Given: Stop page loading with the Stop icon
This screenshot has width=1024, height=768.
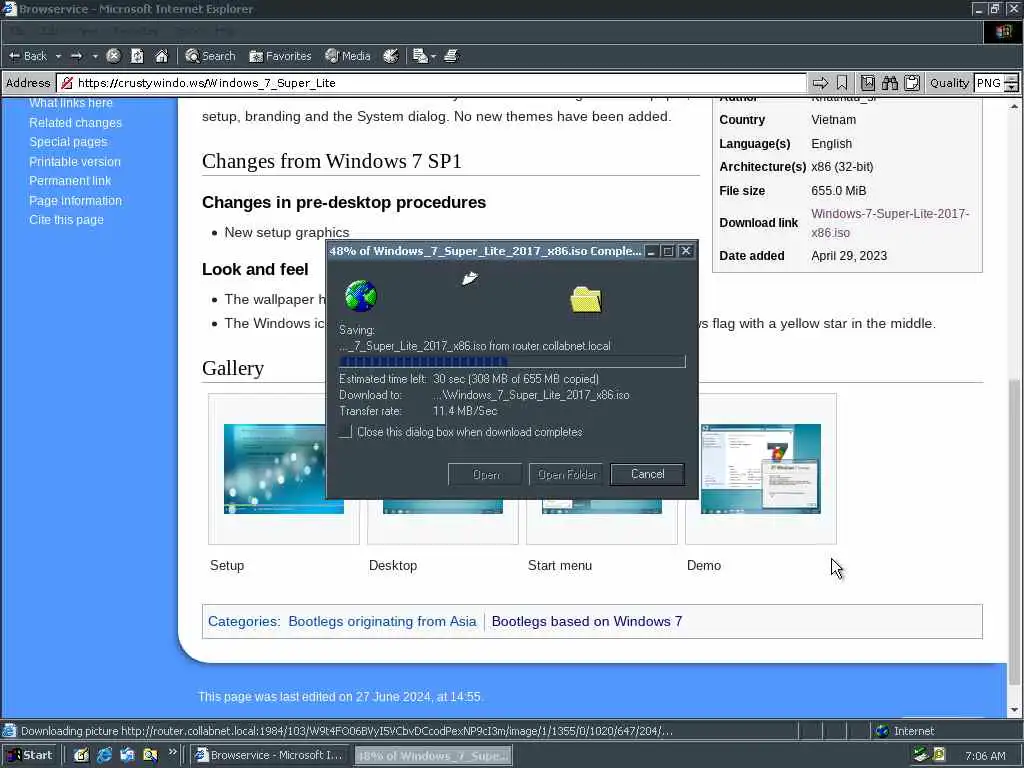Looking at the screenshot, I should [x=113, y=56].
